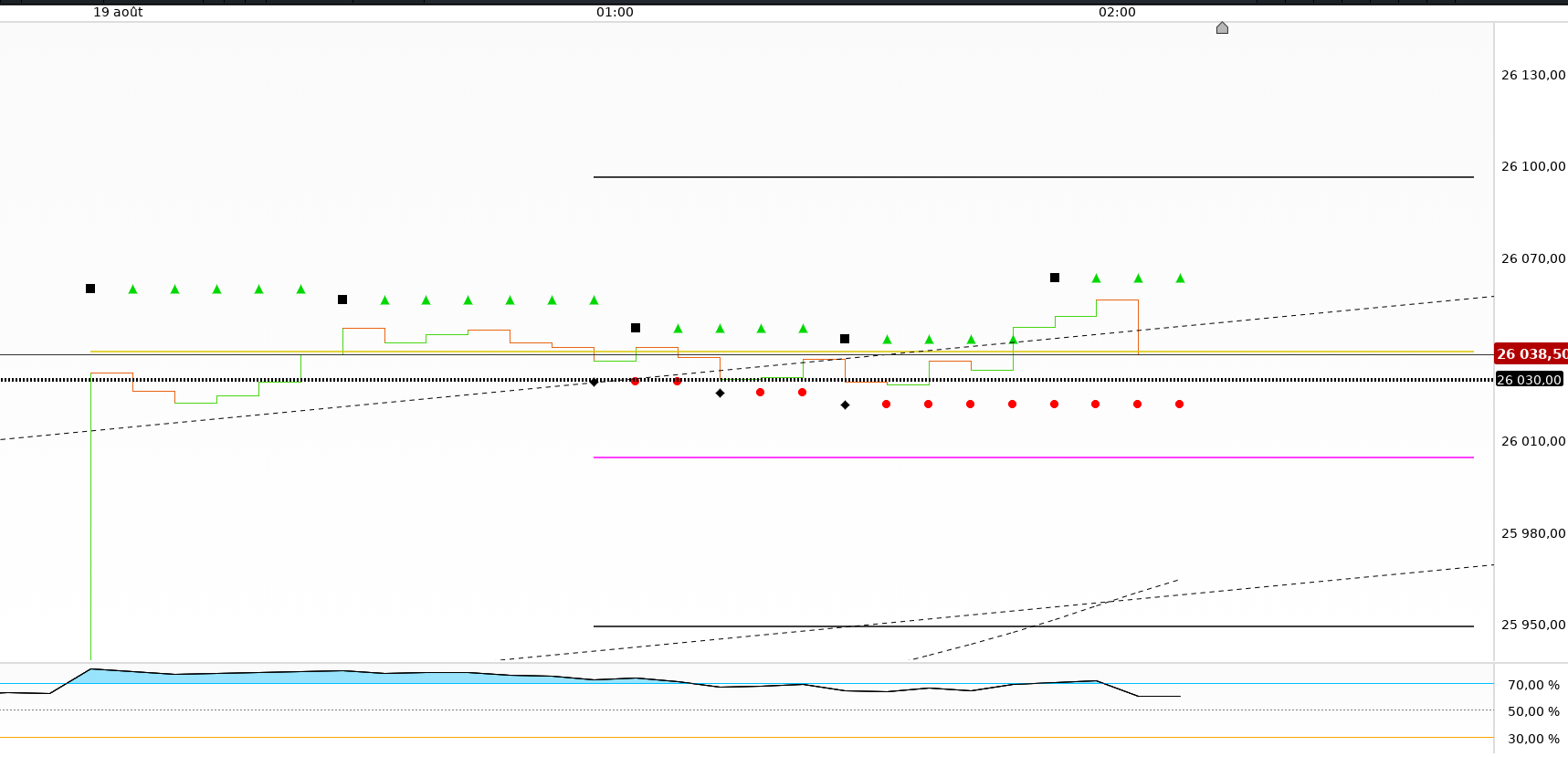Click the 26 100,00 price axis label
Screen dimensions: 1568x757
pyautogui.click(x=1533, y=166)
